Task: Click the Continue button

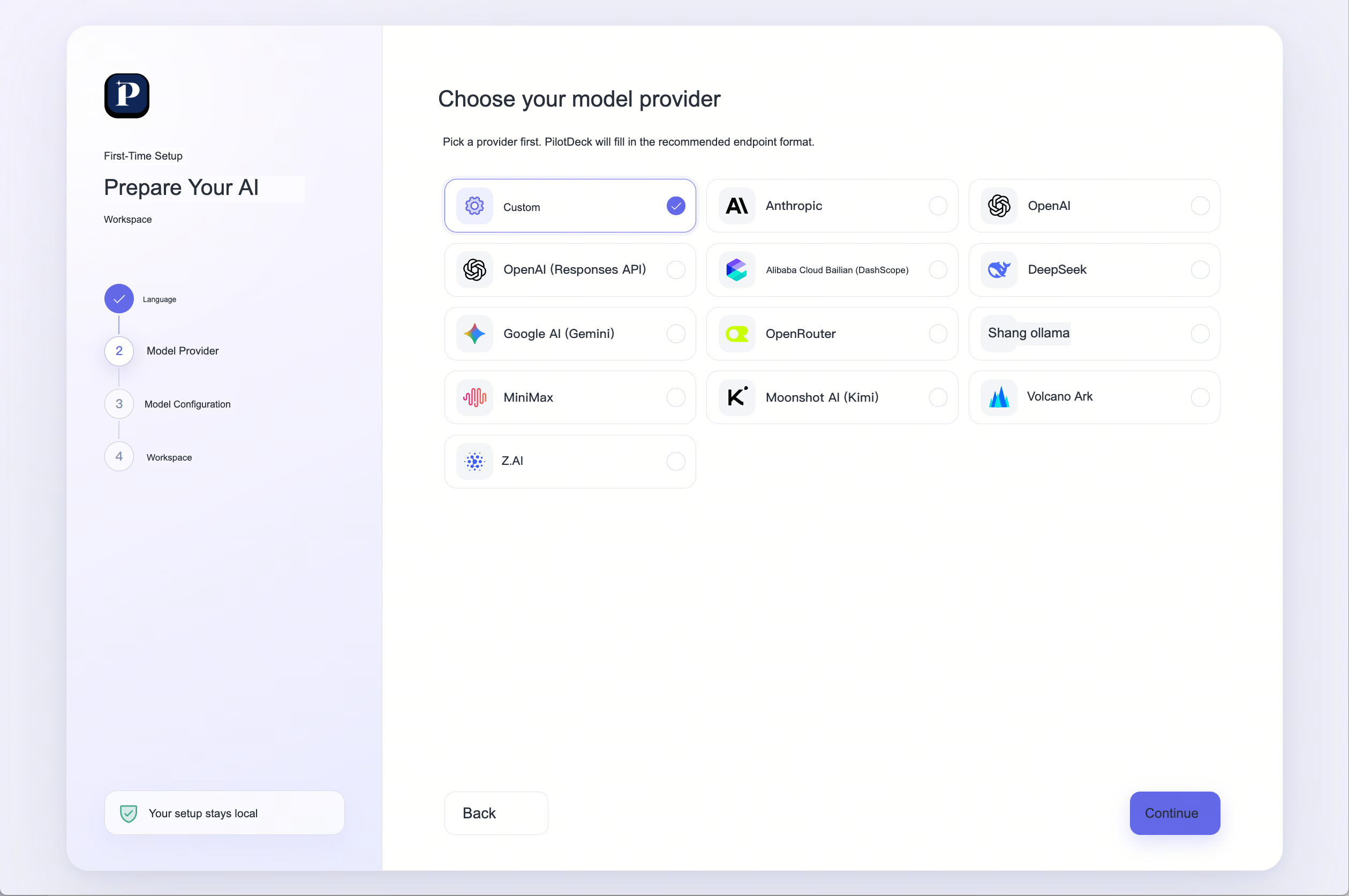Action: coord(1175,813)
